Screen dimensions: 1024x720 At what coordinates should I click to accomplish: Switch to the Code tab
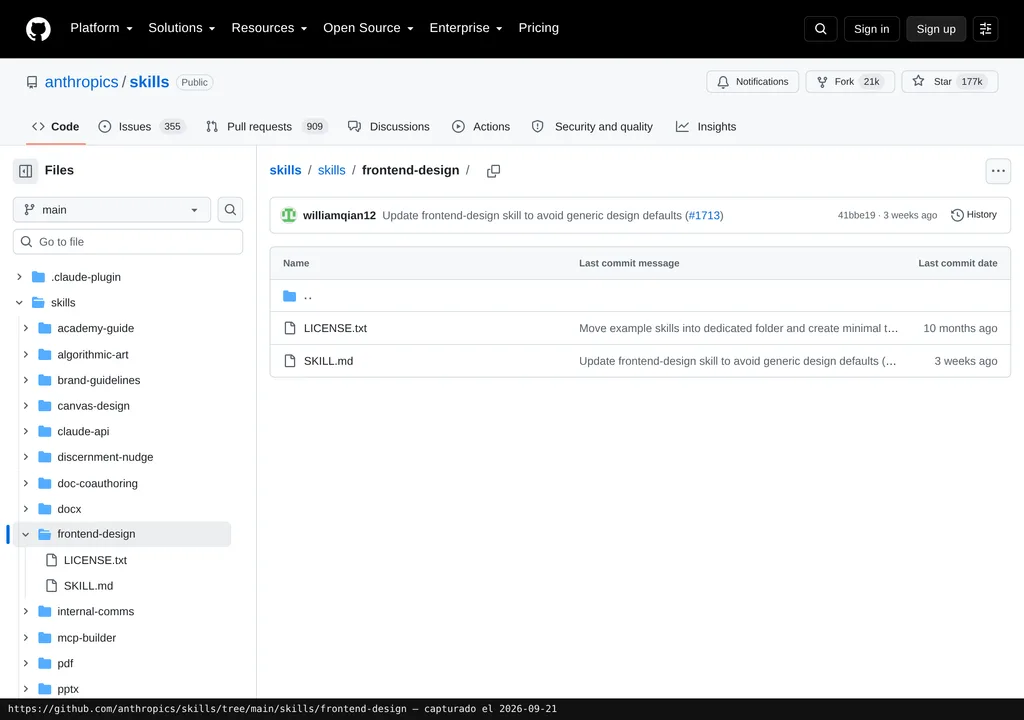[x=56, y=127]
